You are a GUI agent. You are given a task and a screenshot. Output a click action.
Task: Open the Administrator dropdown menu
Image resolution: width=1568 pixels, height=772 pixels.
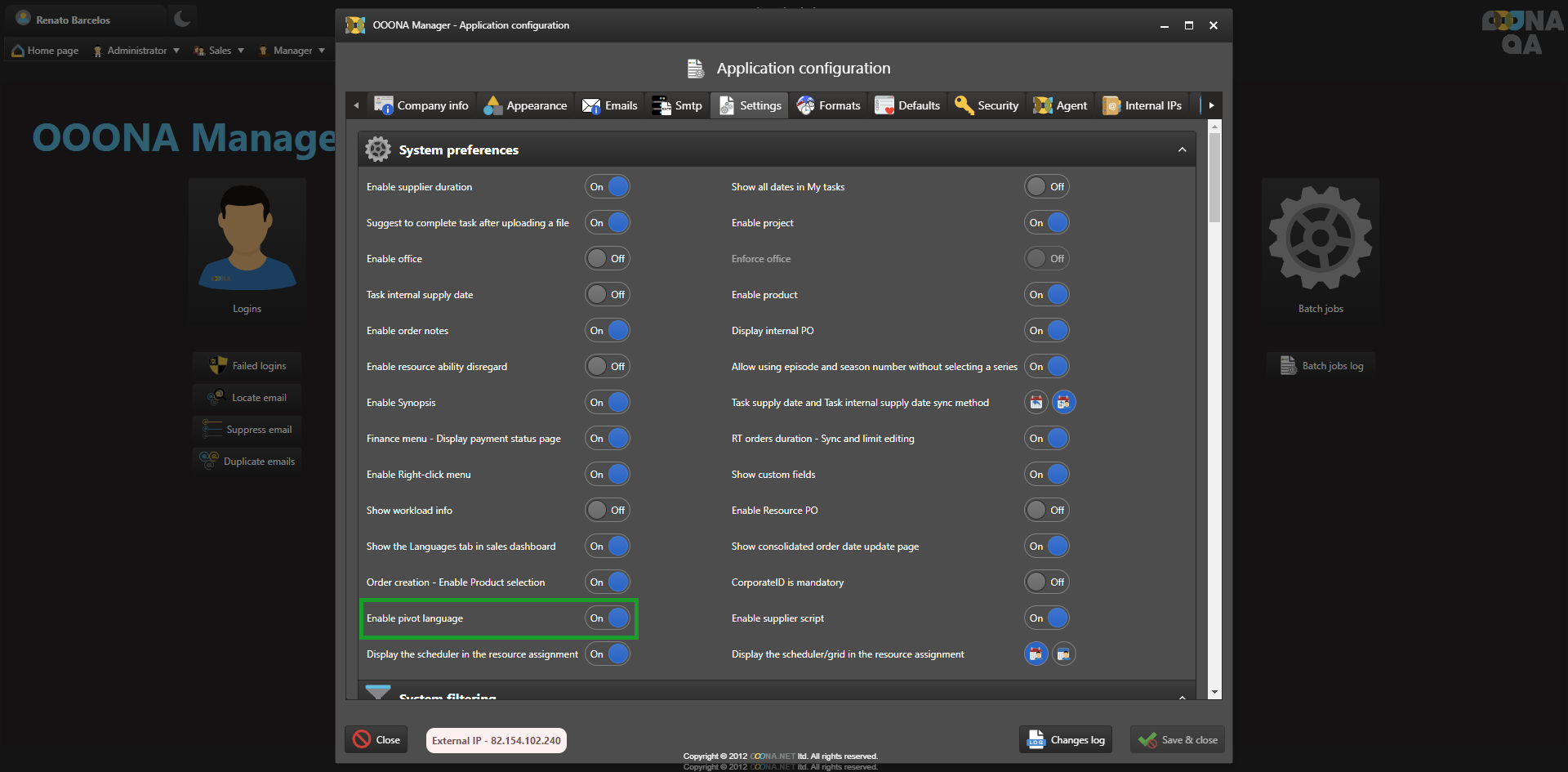[x=136, y=51]
